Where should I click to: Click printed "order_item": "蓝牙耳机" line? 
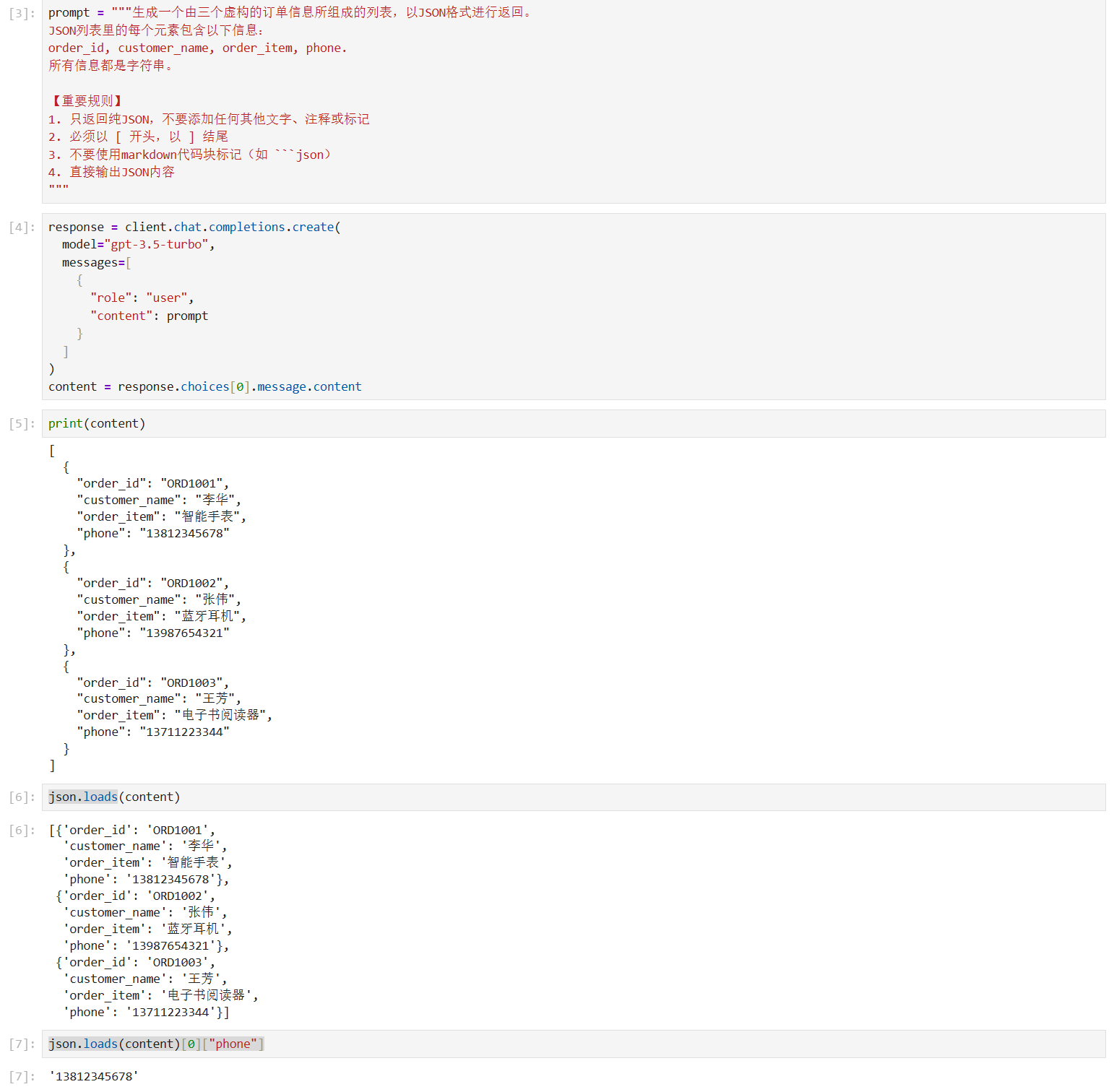(162, 616)
